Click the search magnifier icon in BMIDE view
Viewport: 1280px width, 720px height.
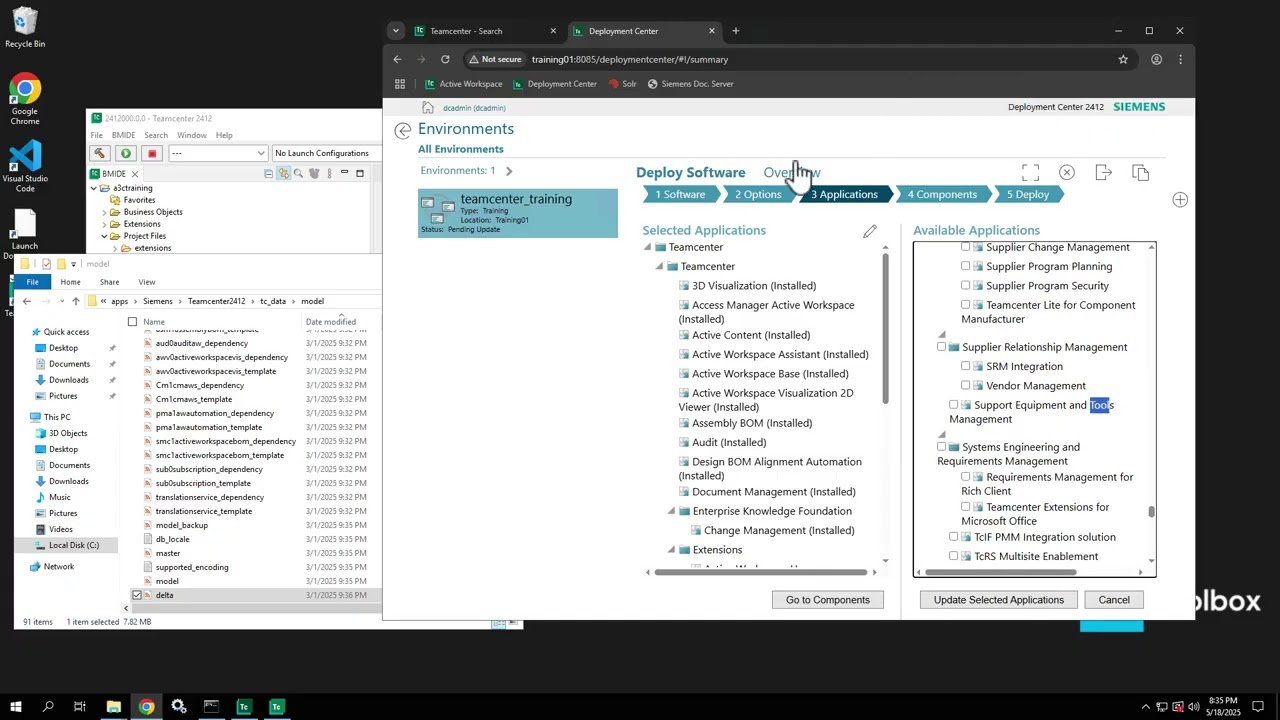tap(298, 174)
